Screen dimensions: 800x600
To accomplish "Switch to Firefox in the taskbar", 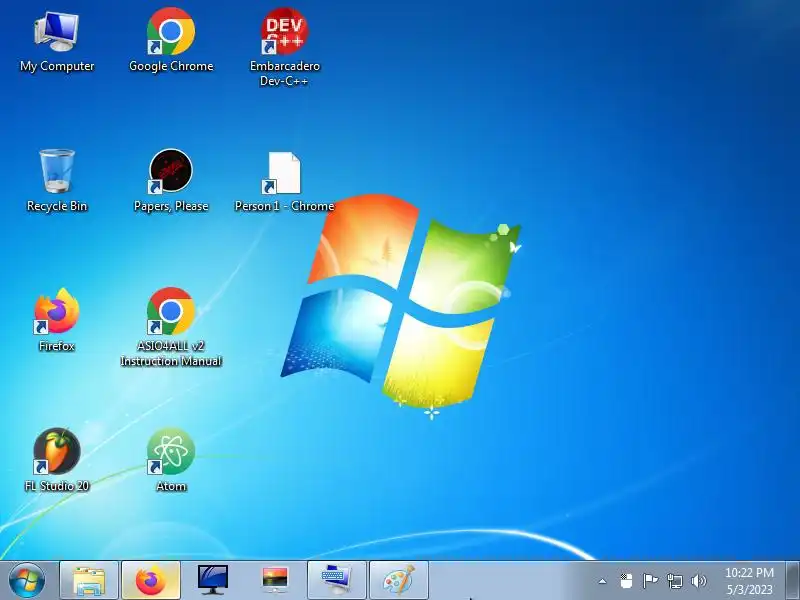I will click(x=151, y=581).
